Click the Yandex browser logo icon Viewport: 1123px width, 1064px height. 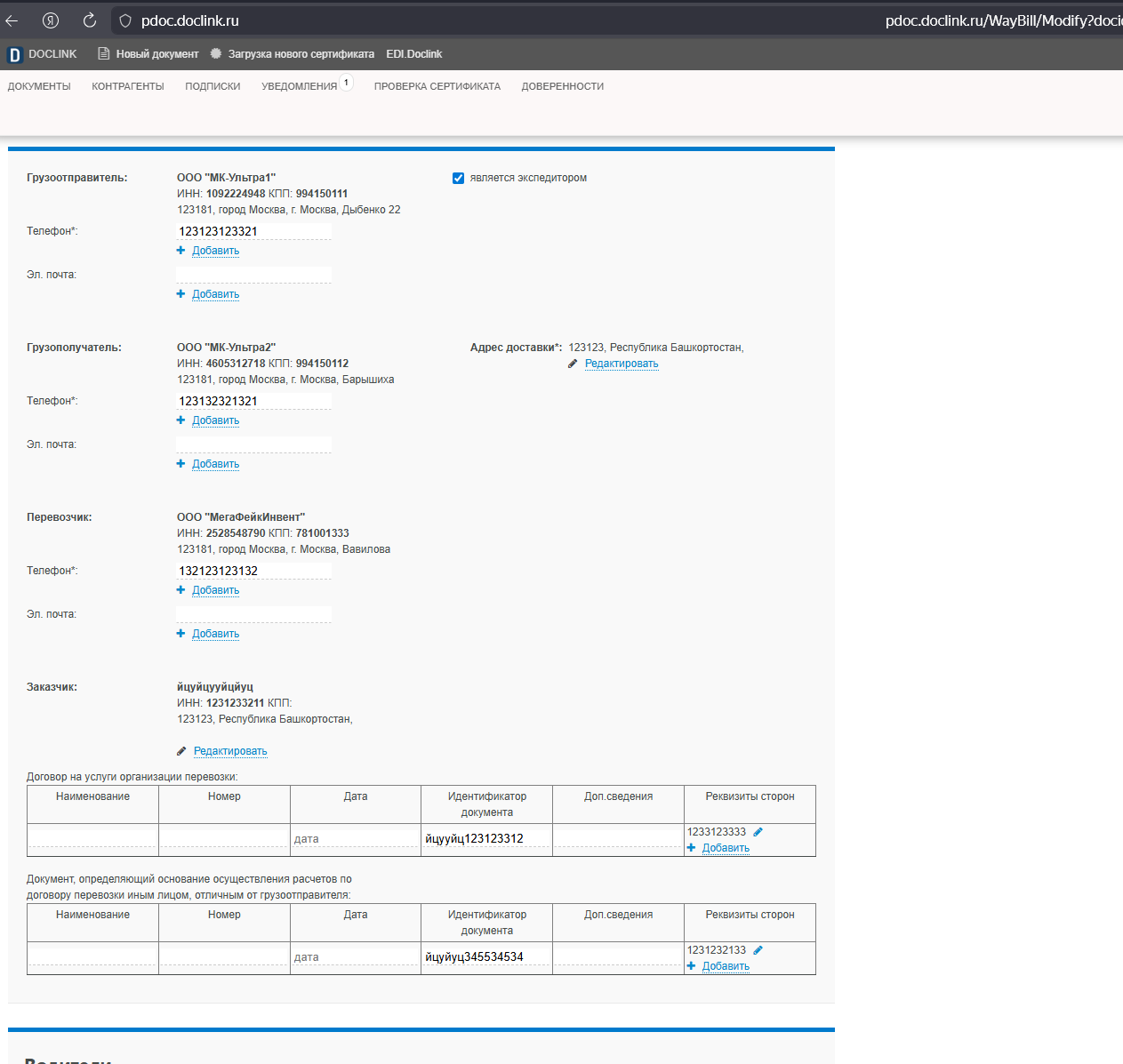point(51,20)
